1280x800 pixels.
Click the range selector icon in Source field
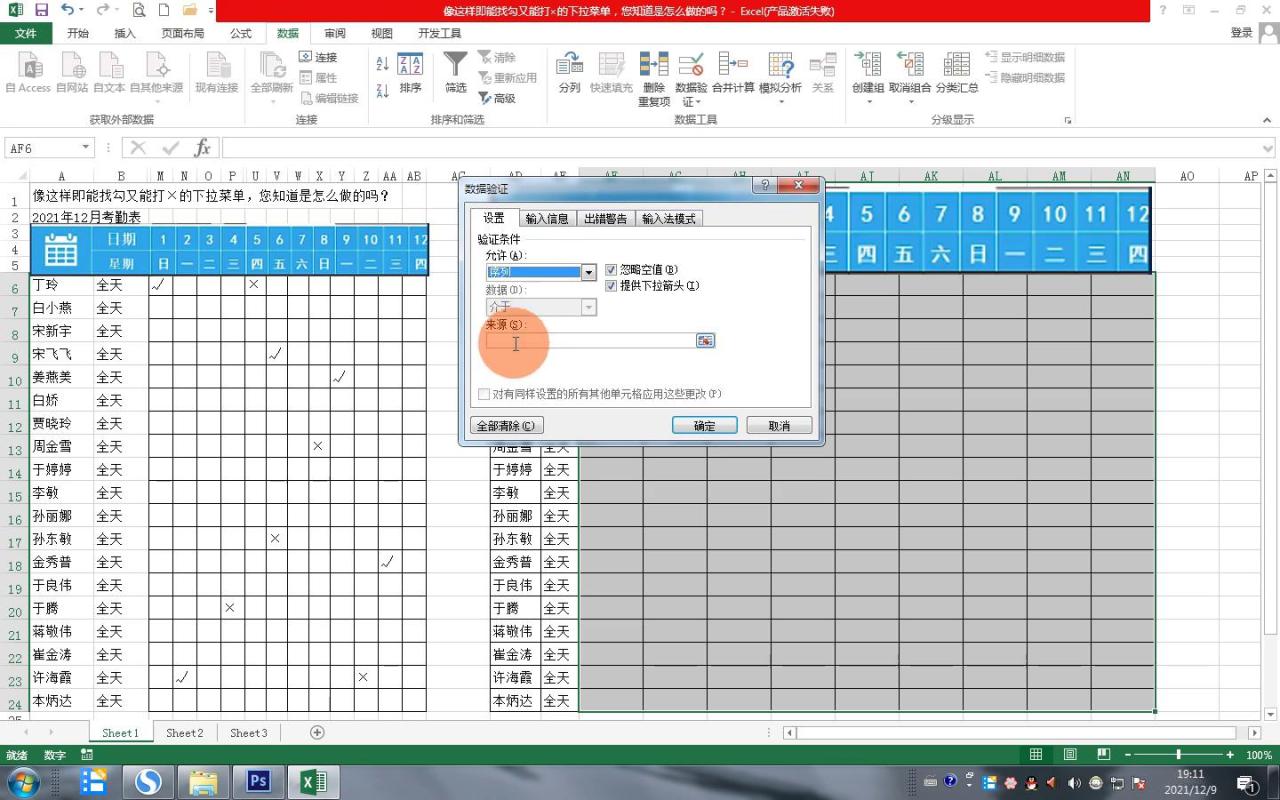click(705, 341)
